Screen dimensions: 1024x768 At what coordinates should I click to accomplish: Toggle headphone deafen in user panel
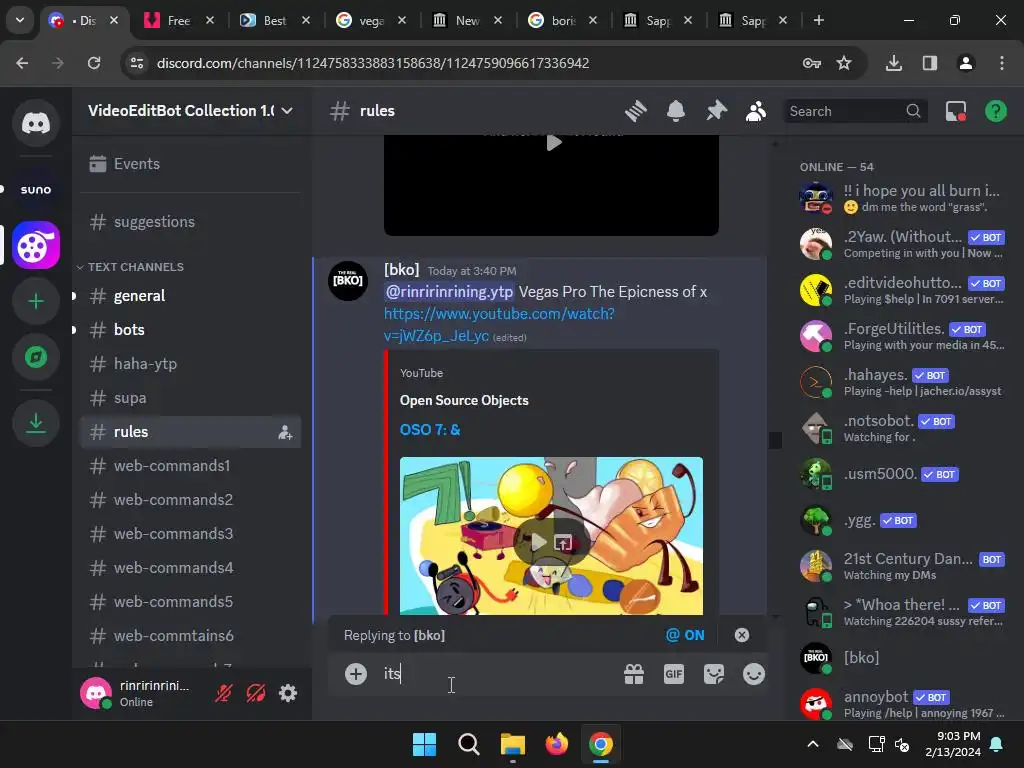pos(255,693)
